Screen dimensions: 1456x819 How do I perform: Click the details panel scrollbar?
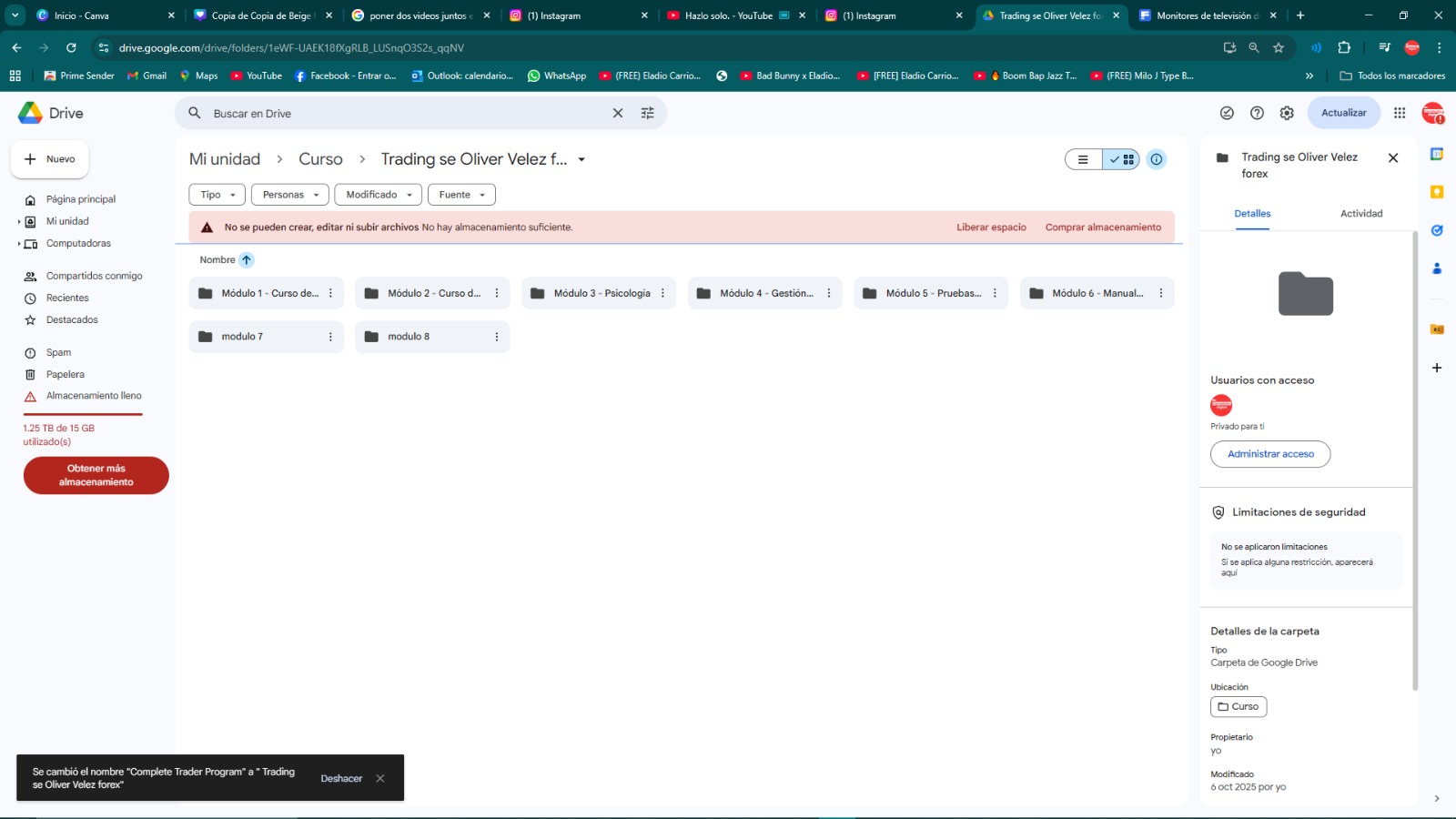tap(1415, 460)
